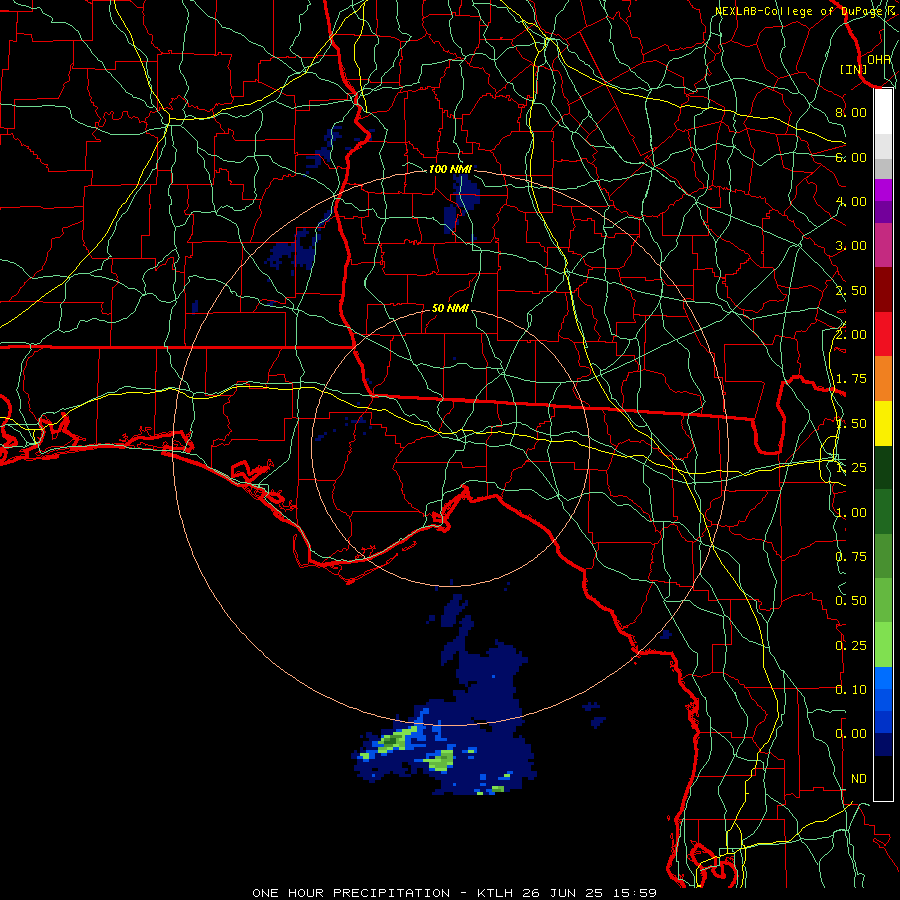This screenshot has width=900, height=900.
Task: Click the bright red swatch near 2.00
Action: (883, 334)
